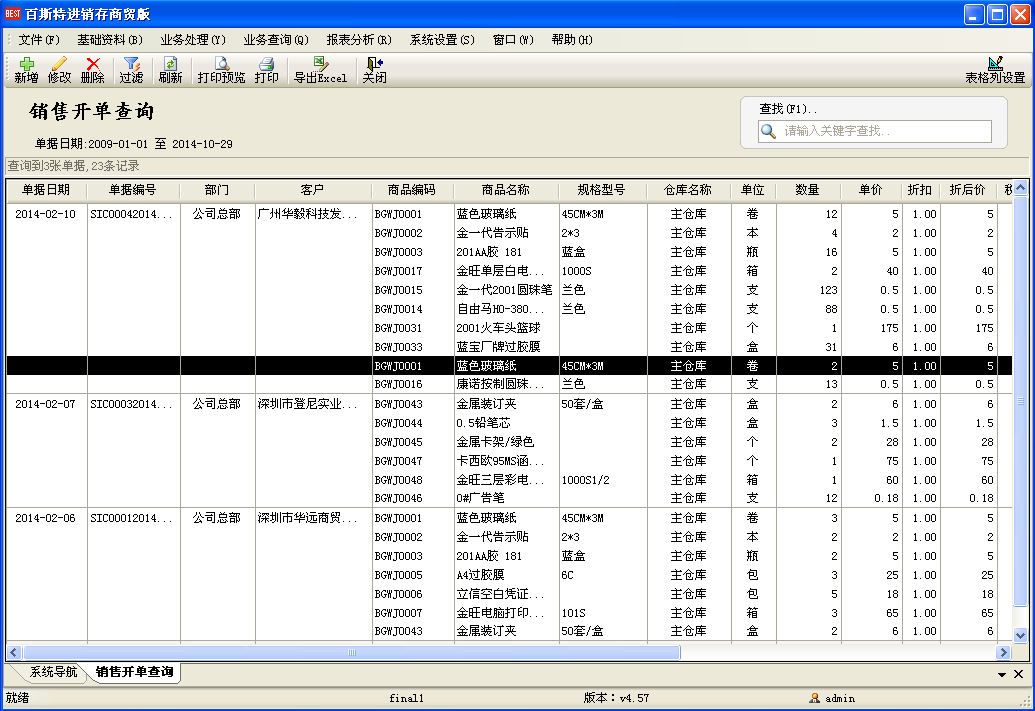
Task: Click the 关闭 (Close) door icon
Action: (x=374, y=70)
